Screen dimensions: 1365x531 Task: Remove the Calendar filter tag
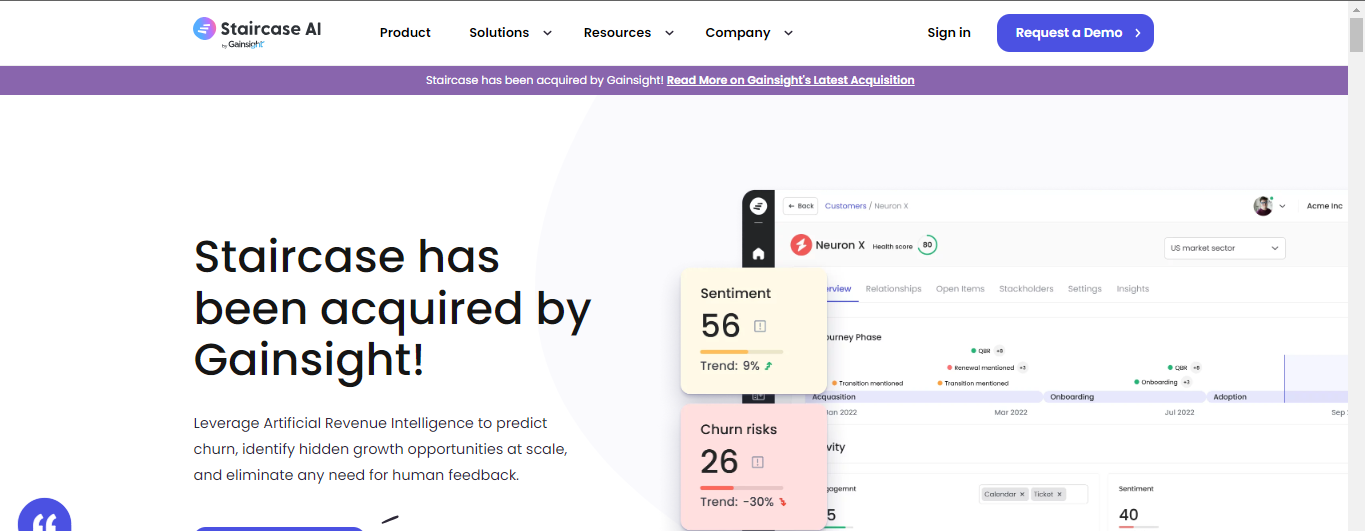click(x=1022, y=494)
